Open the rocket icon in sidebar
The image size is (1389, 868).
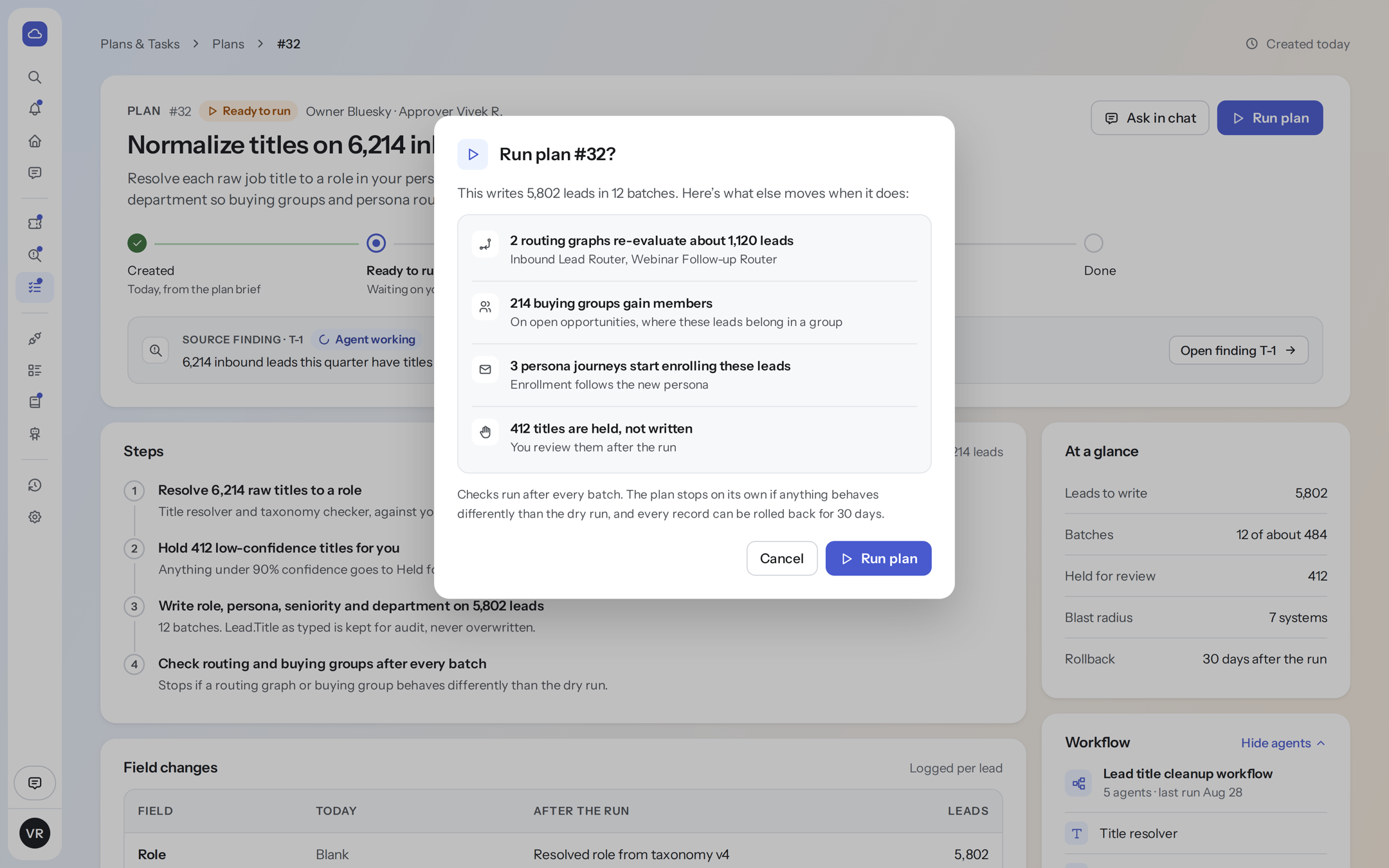(35, 338)
